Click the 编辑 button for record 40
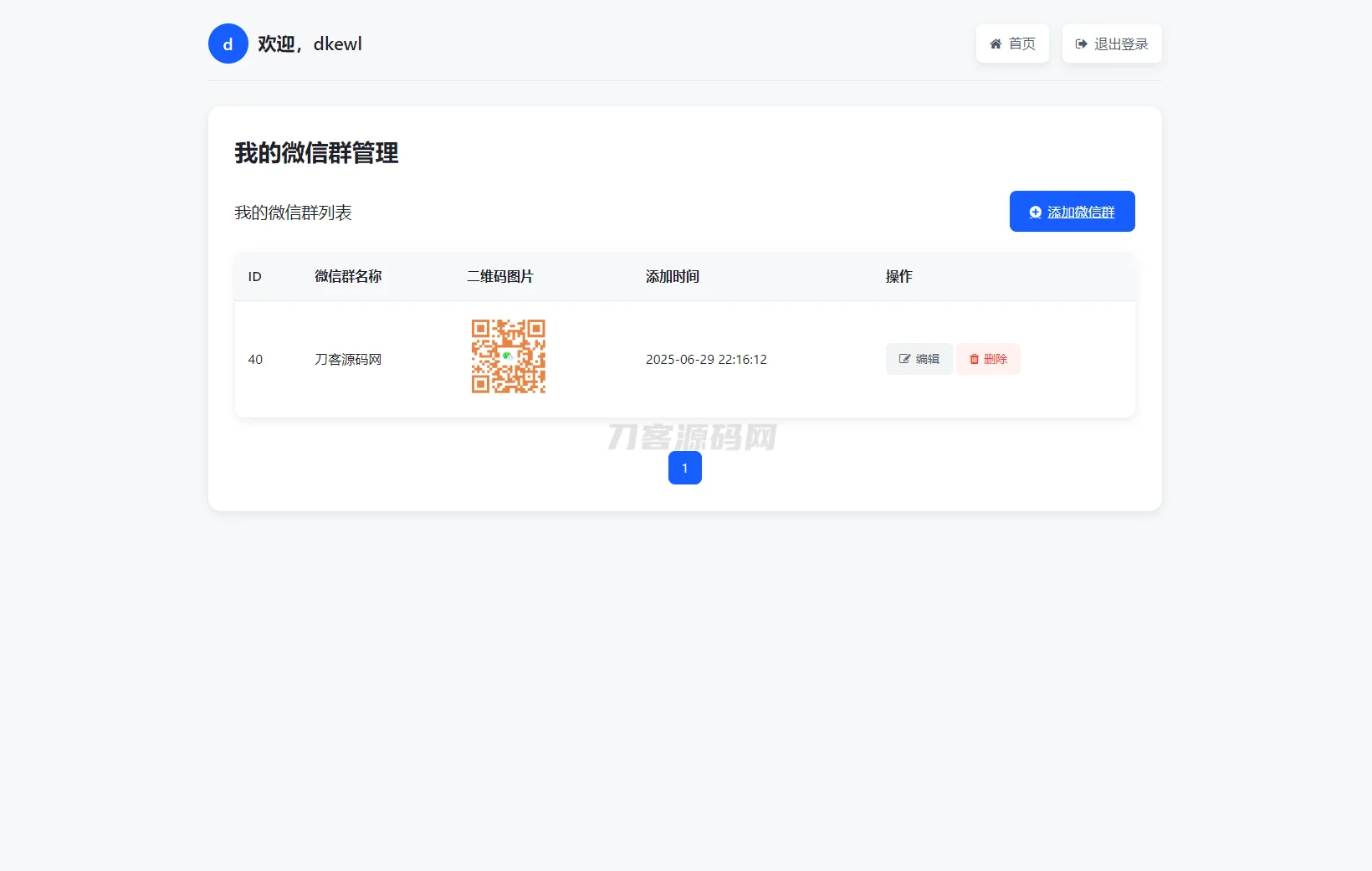Screen dimensions: 1372x871 click(x=918, y=358)
